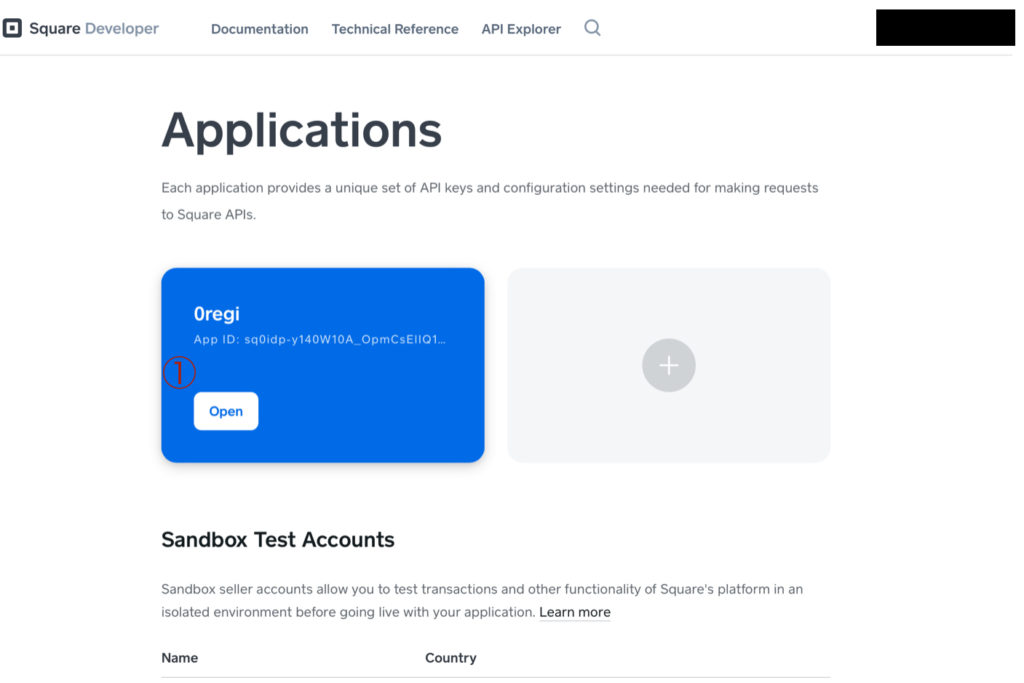Click the Country column header
Screen dimensions: 1024x683
pyautogui.click(x=450, y=658)
